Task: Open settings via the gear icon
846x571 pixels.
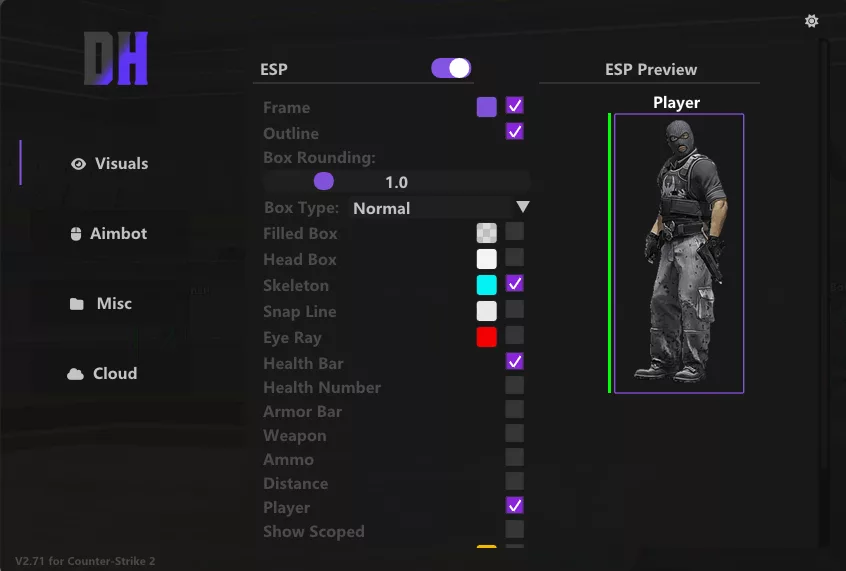Action: tap(811, 21)
